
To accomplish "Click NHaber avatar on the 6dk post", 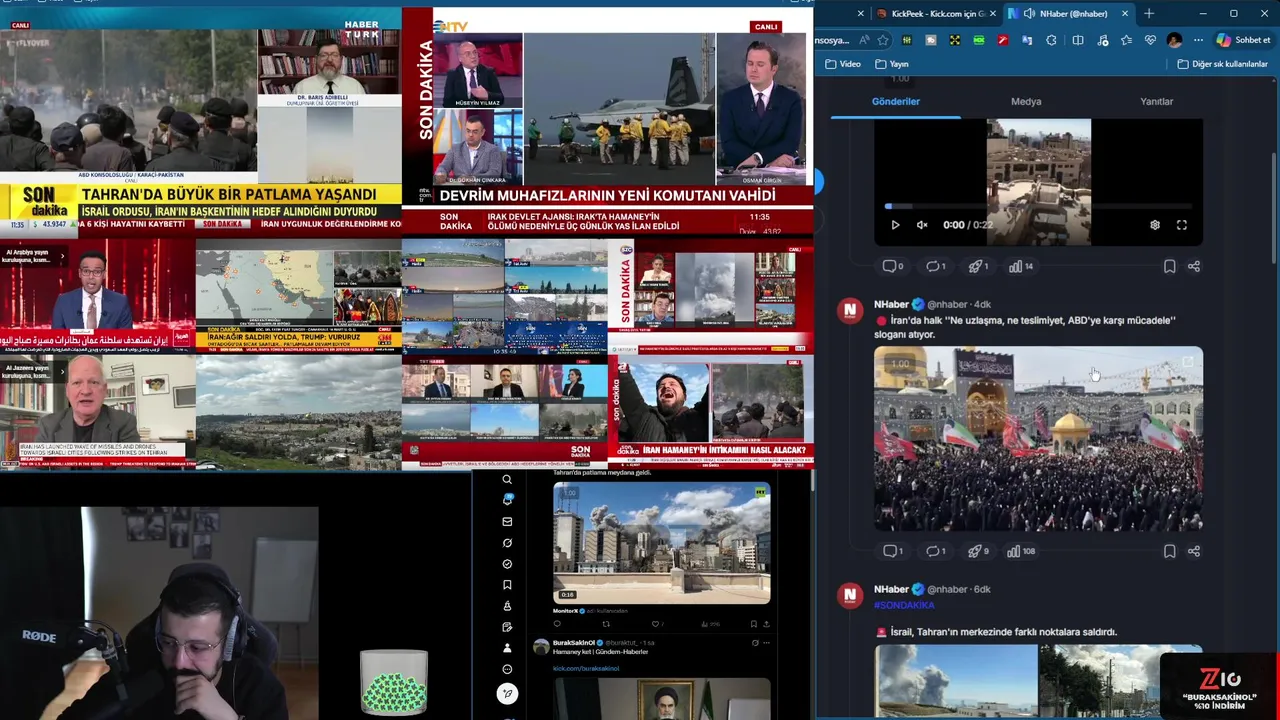I will (850, 595).
